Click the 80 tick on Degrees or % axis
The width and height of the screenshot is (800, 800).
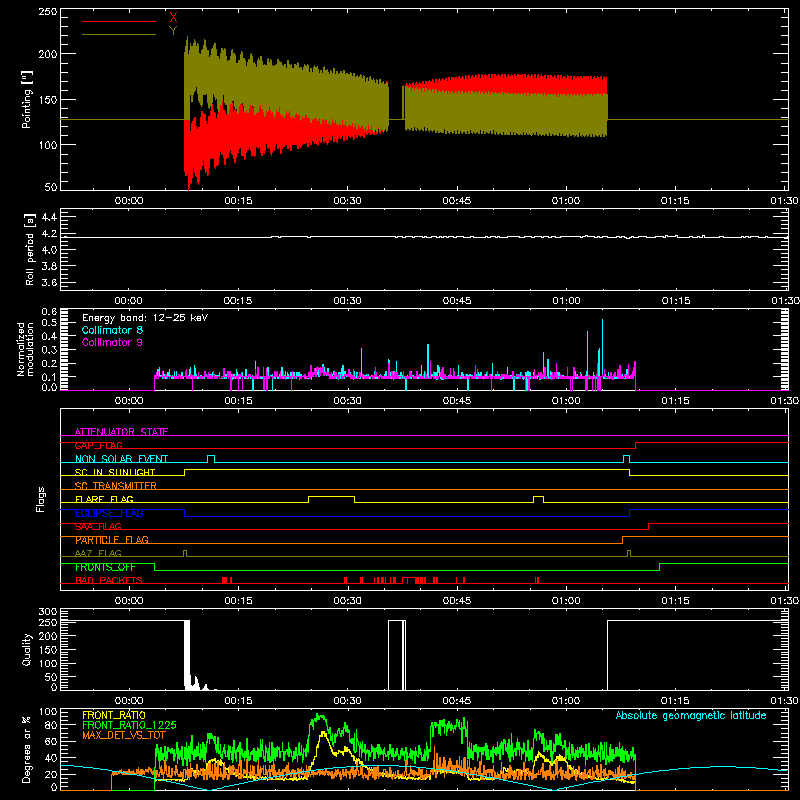point(51,725)
